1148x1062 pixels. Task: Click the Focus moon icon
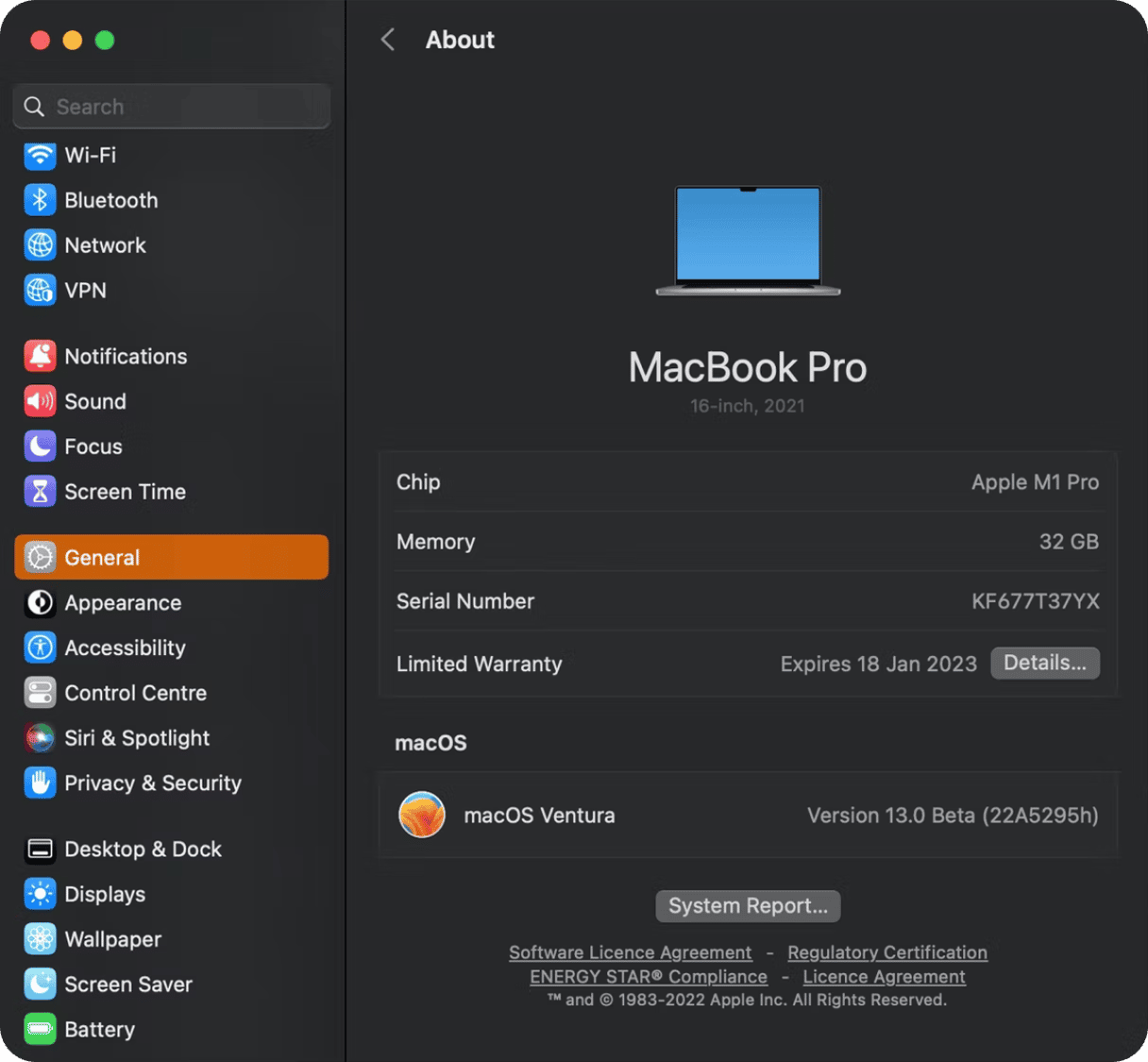pos(40,447)
